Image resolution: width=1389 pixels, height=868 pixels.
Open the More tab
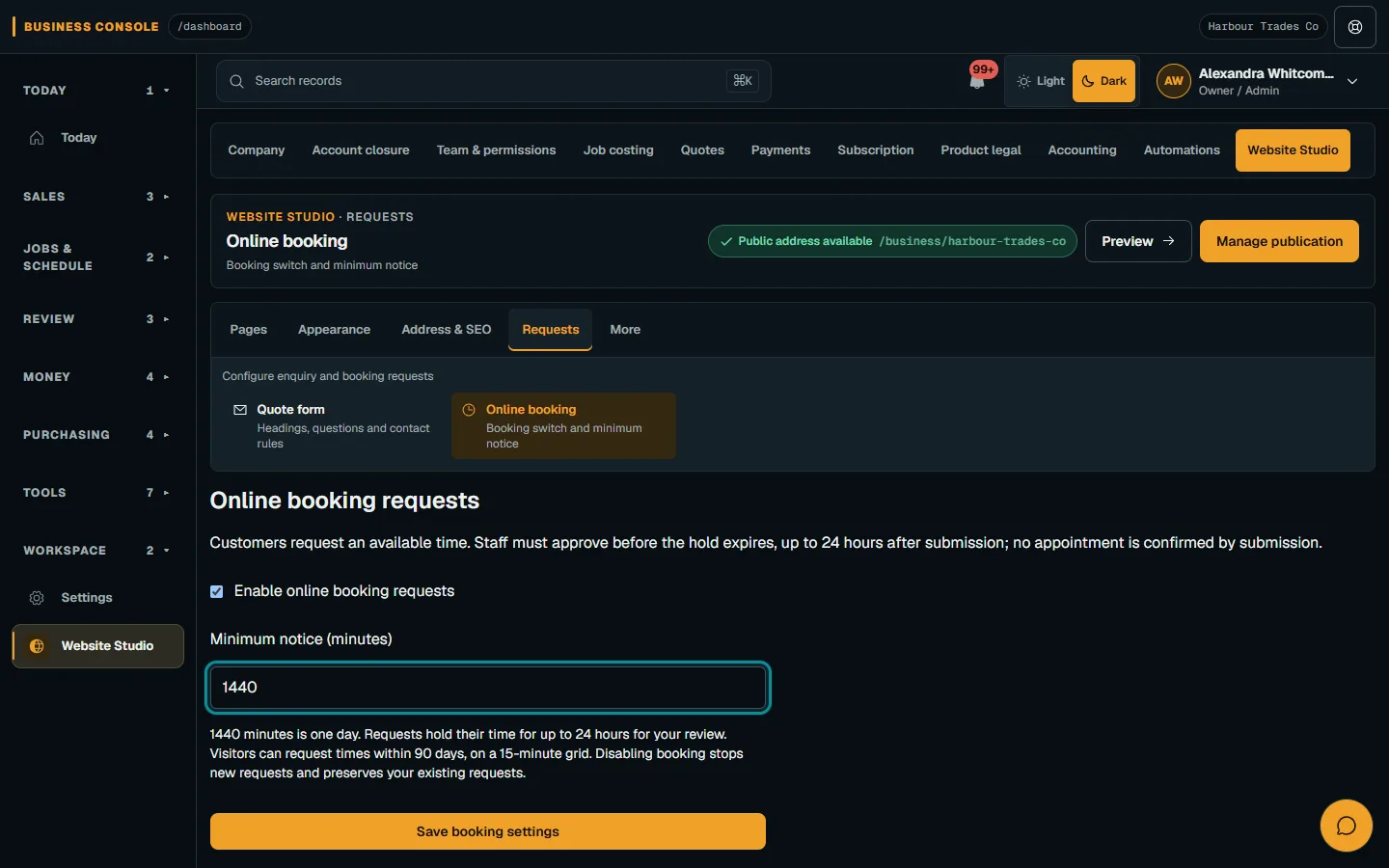pyautogui.click(x=625, y=330)
